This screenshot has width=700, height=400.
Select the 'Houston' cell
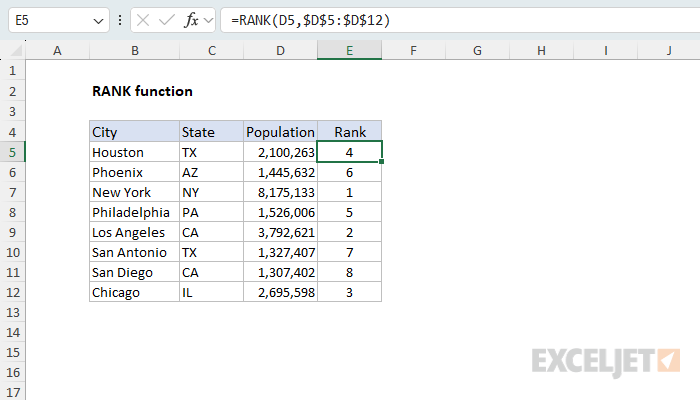(134, 152)
